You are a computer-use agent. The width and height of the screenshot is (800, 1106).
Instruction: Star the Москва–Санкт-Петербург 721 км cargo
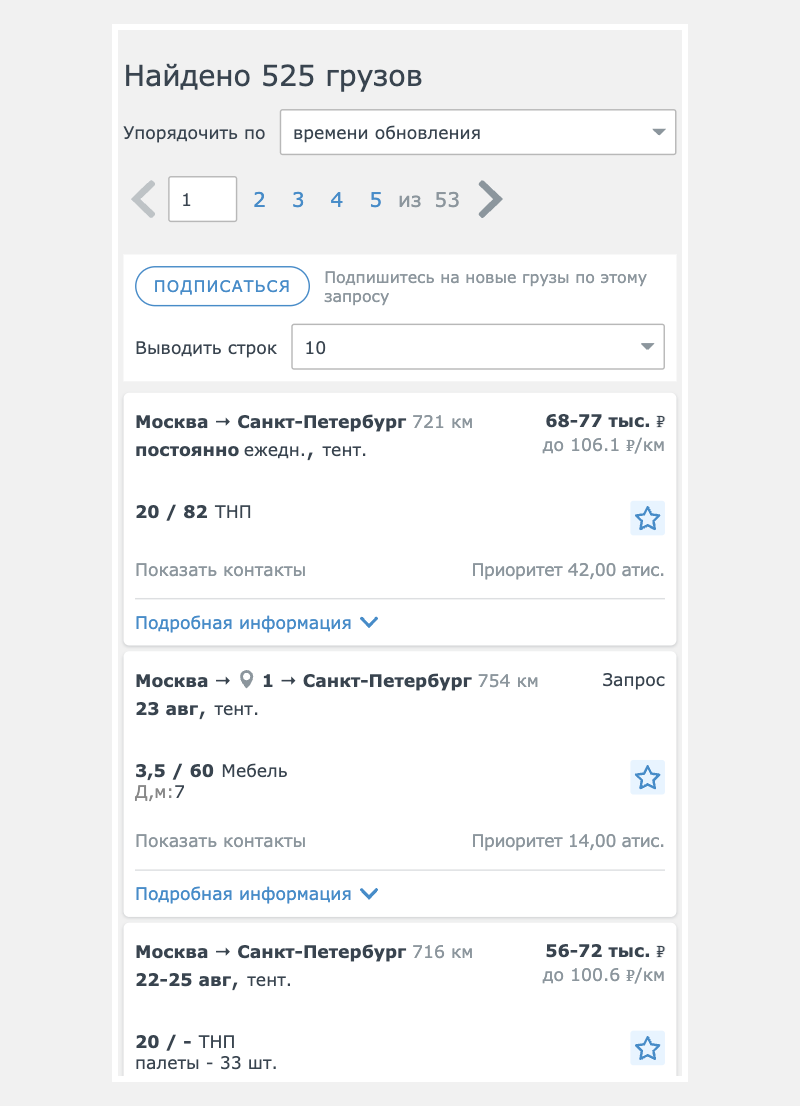(648, 519)
